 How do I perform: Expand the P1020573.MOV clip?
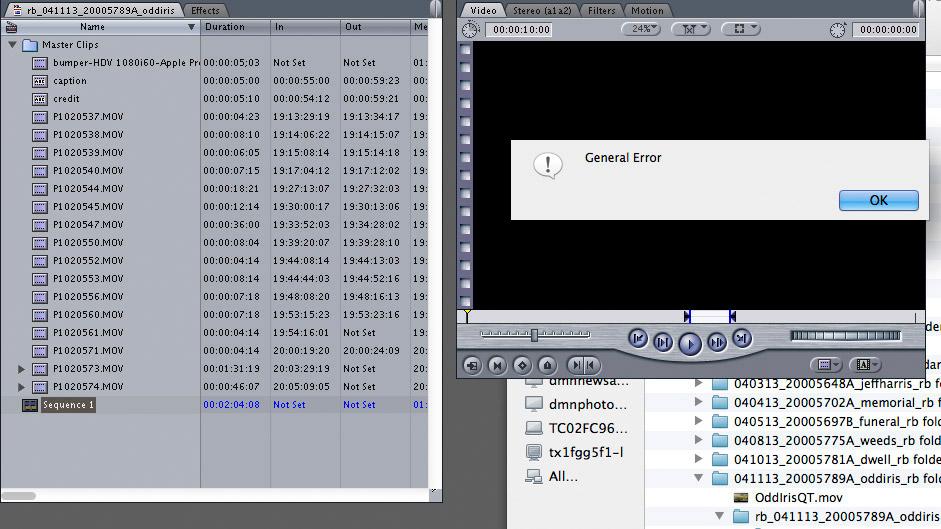point(22,369)
